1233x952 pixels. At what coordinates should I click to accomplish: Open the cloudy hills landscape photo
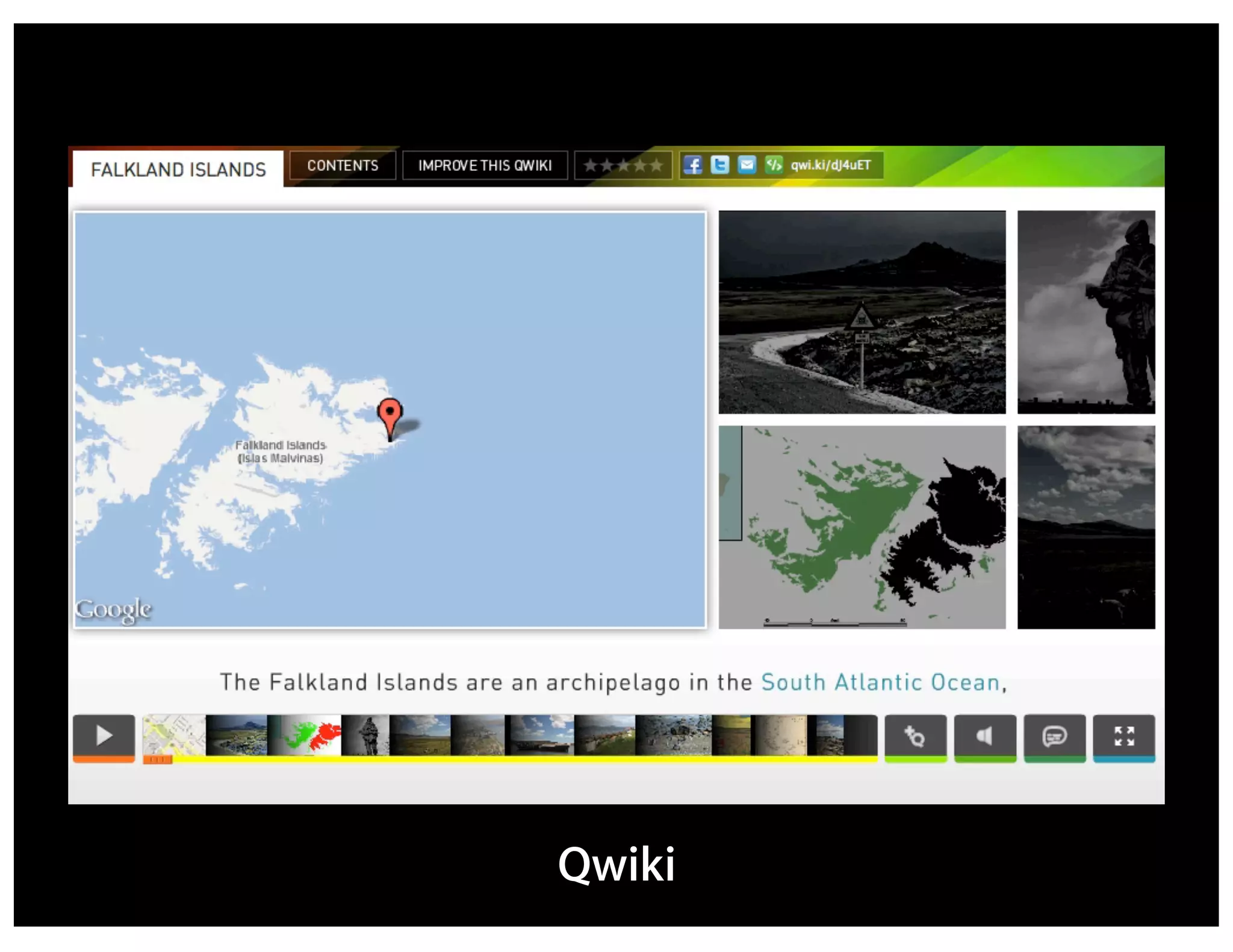pos(1086,527)
